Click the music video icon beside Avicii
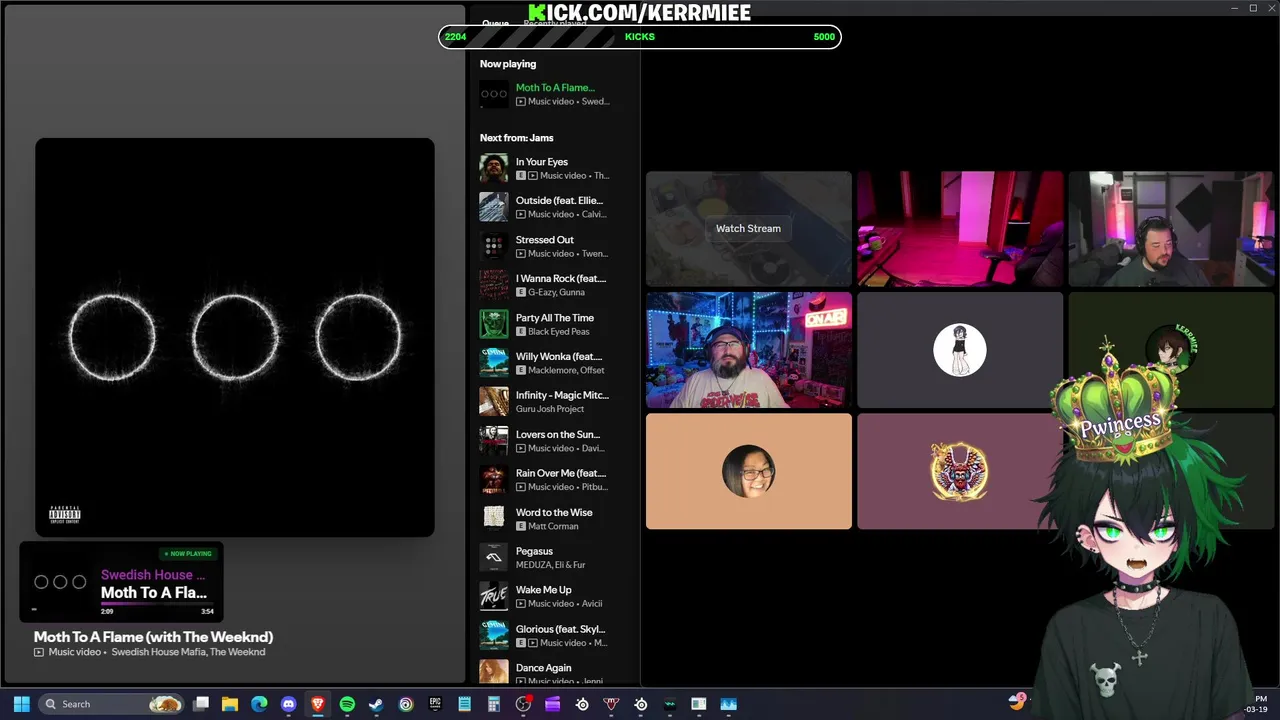The height and width of the screenshot is (720, 1280). point(521,604)
